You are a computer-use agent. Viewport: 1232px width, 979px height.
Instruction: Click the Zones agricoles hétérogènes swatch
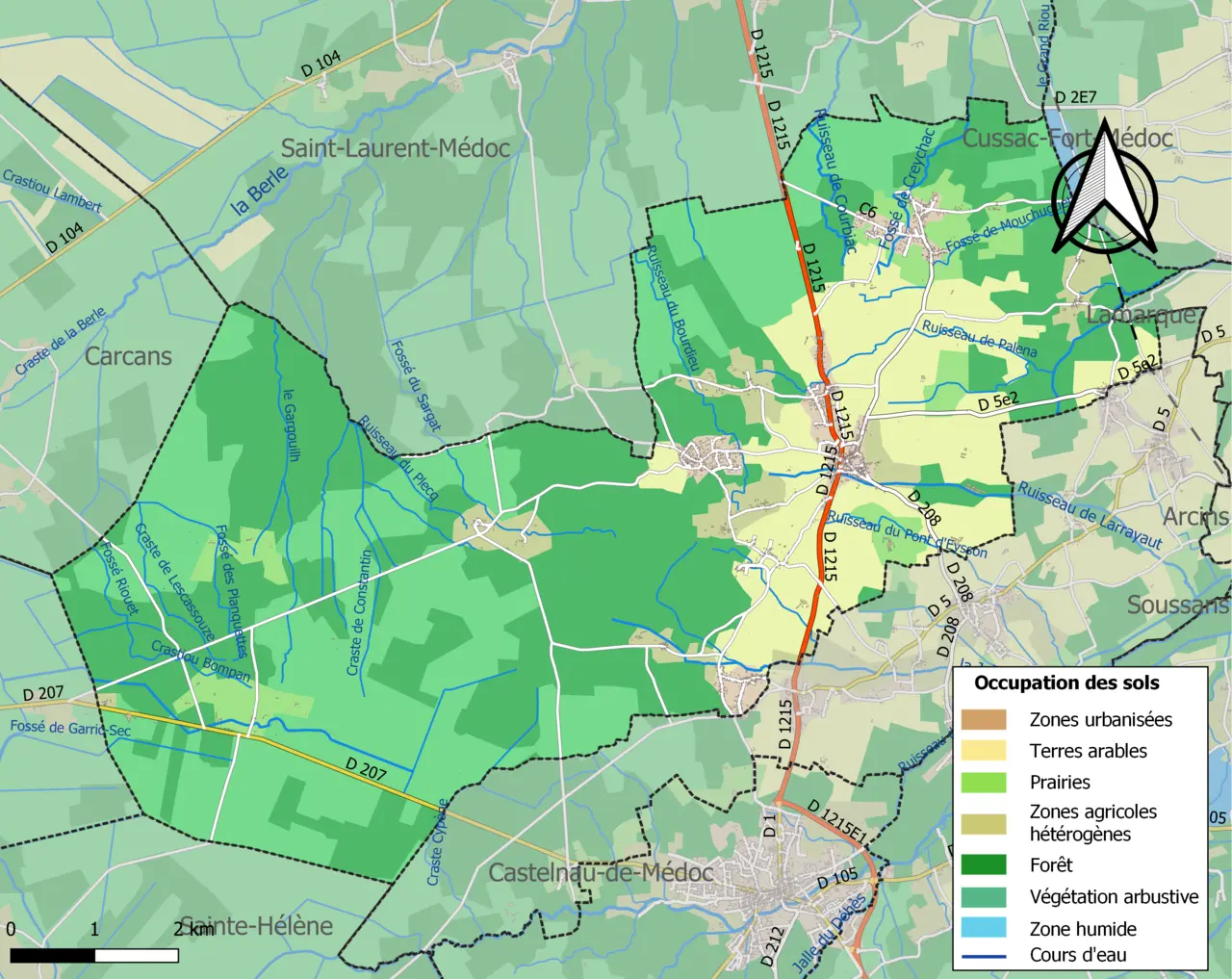[x=983, y=823]
